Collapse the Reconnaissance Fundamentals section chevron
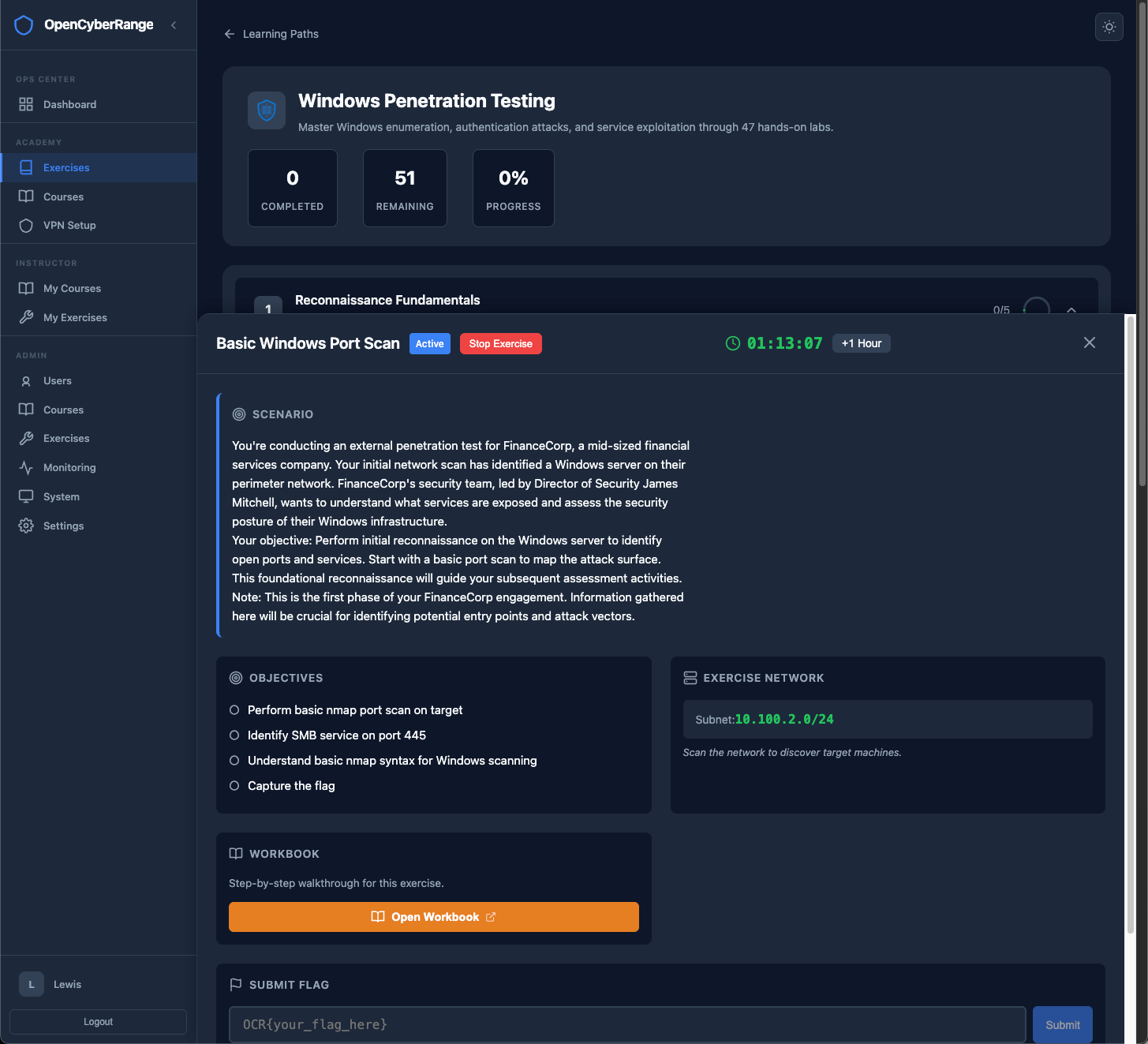 click(x=1071, y=309)
